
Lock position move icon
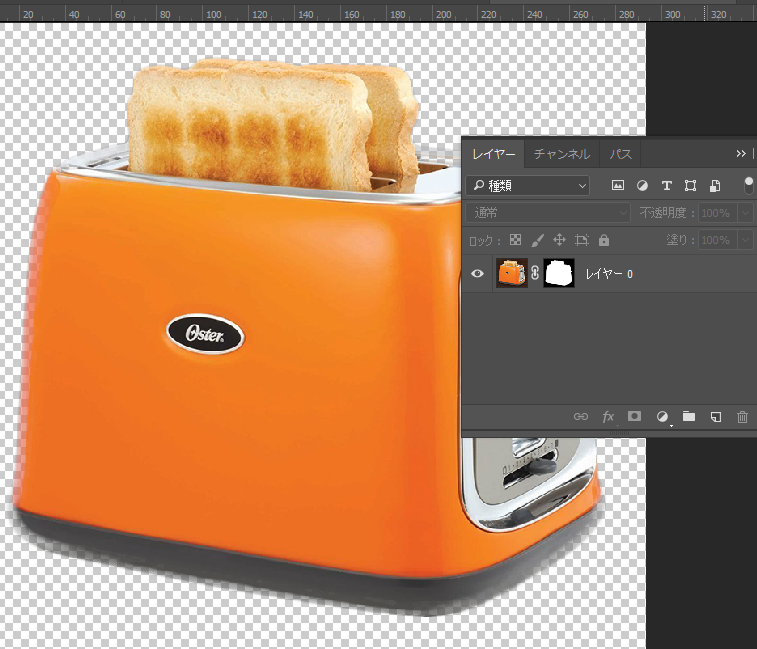[559, 240]
